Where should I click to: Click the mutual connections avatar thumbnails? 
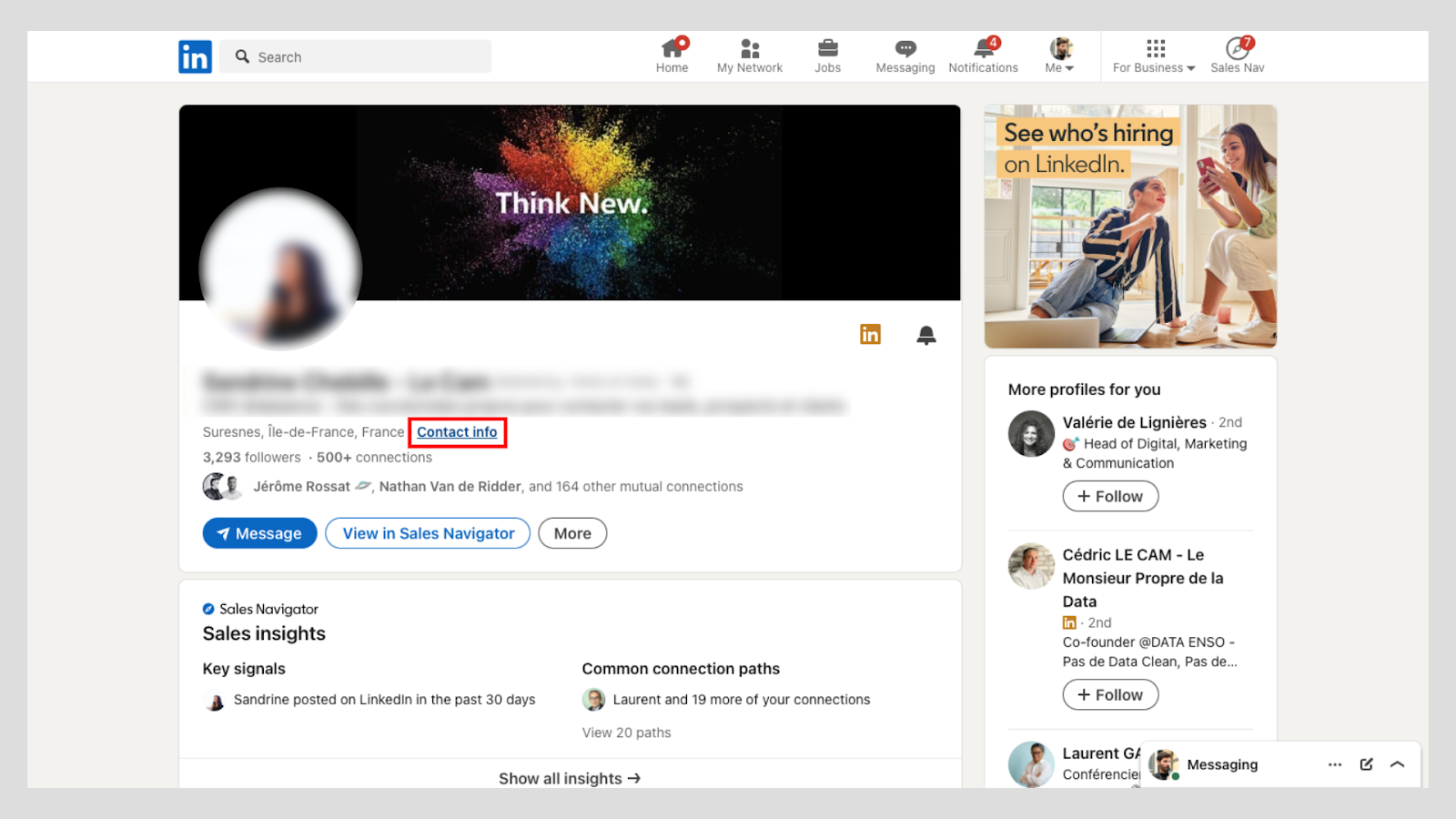pos(222,487)
